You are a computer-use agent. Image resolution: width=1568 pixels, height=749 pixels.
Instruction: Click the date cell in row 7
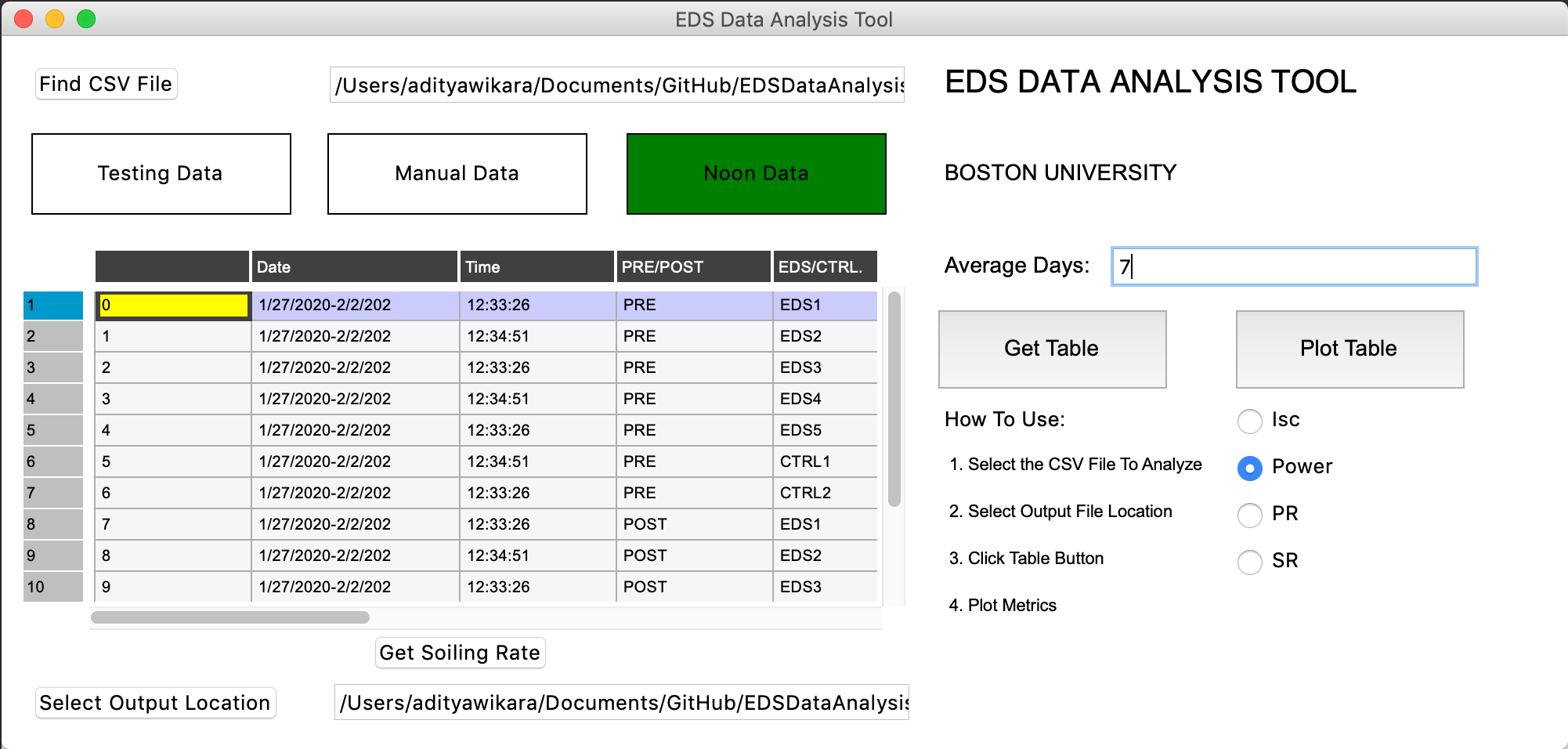pos(356,493)
